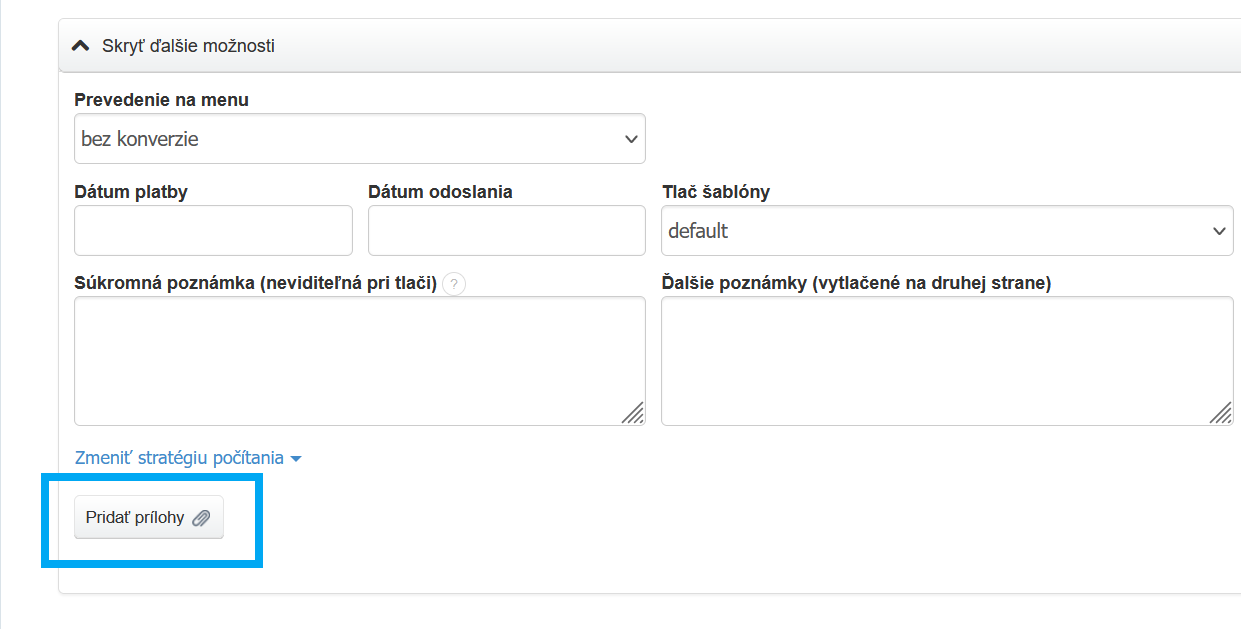
Task: Focus the "Dátum odoslania" date field
Action: 506,231
